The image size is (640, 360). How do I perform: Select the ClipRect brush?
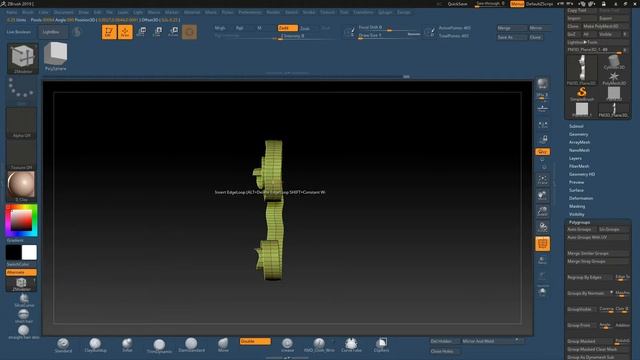click(381, 345)
